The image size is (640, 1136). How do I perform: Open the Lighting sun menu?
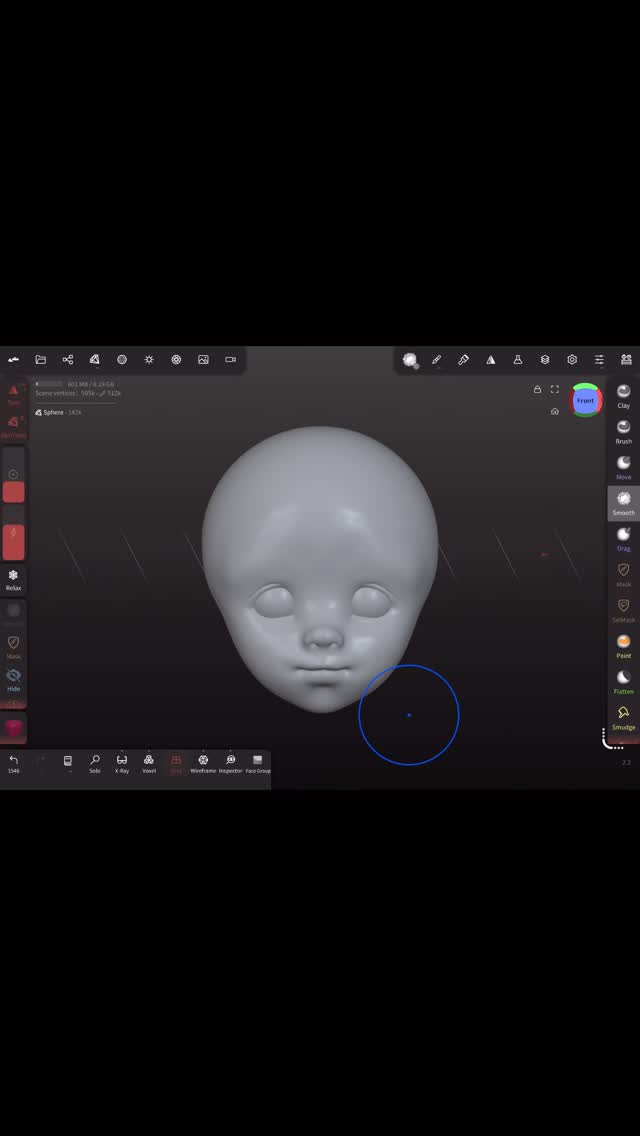point(149,359)
